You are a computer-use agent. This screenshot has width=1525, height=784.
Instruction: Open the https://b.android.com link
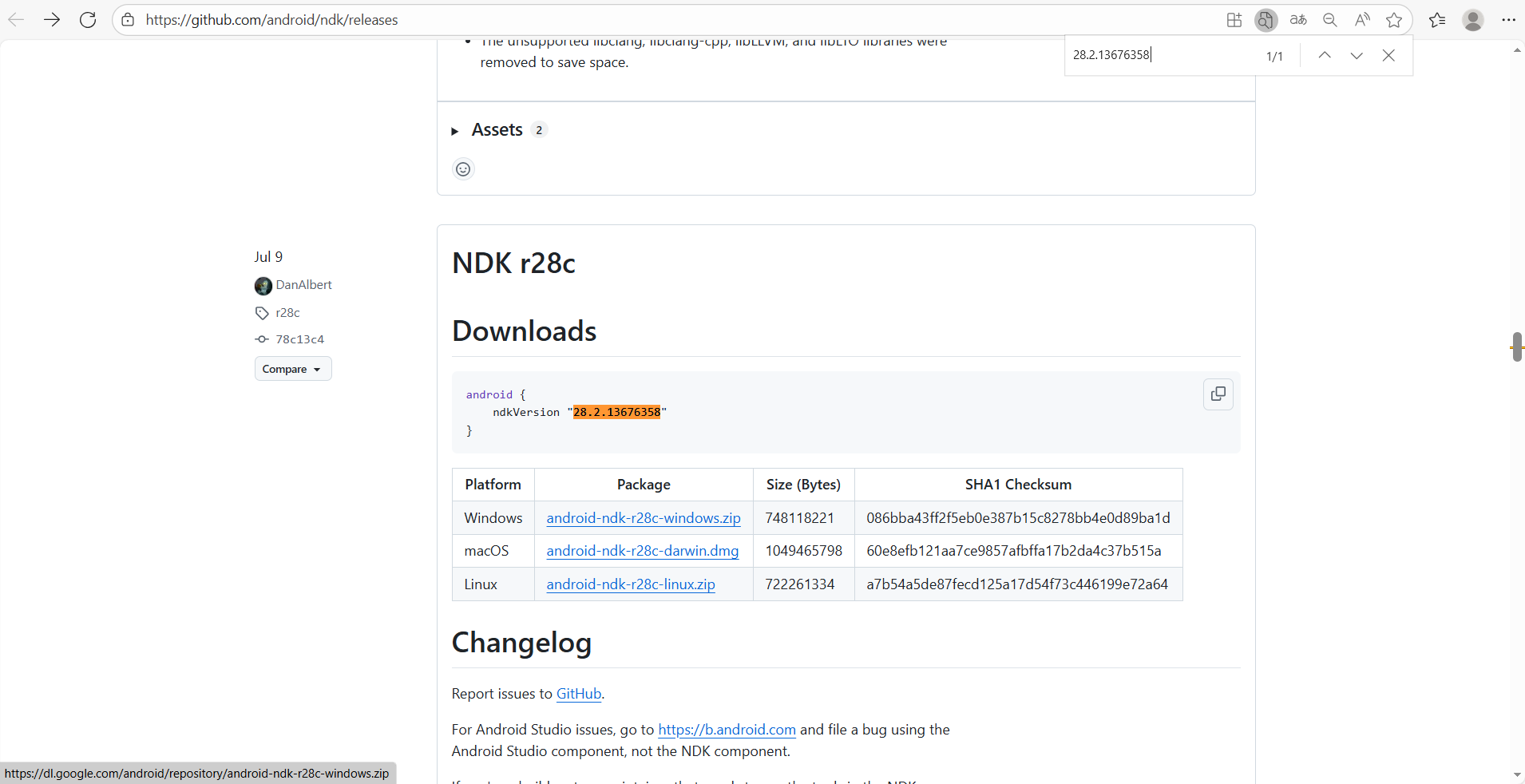(x=727, y=730)
